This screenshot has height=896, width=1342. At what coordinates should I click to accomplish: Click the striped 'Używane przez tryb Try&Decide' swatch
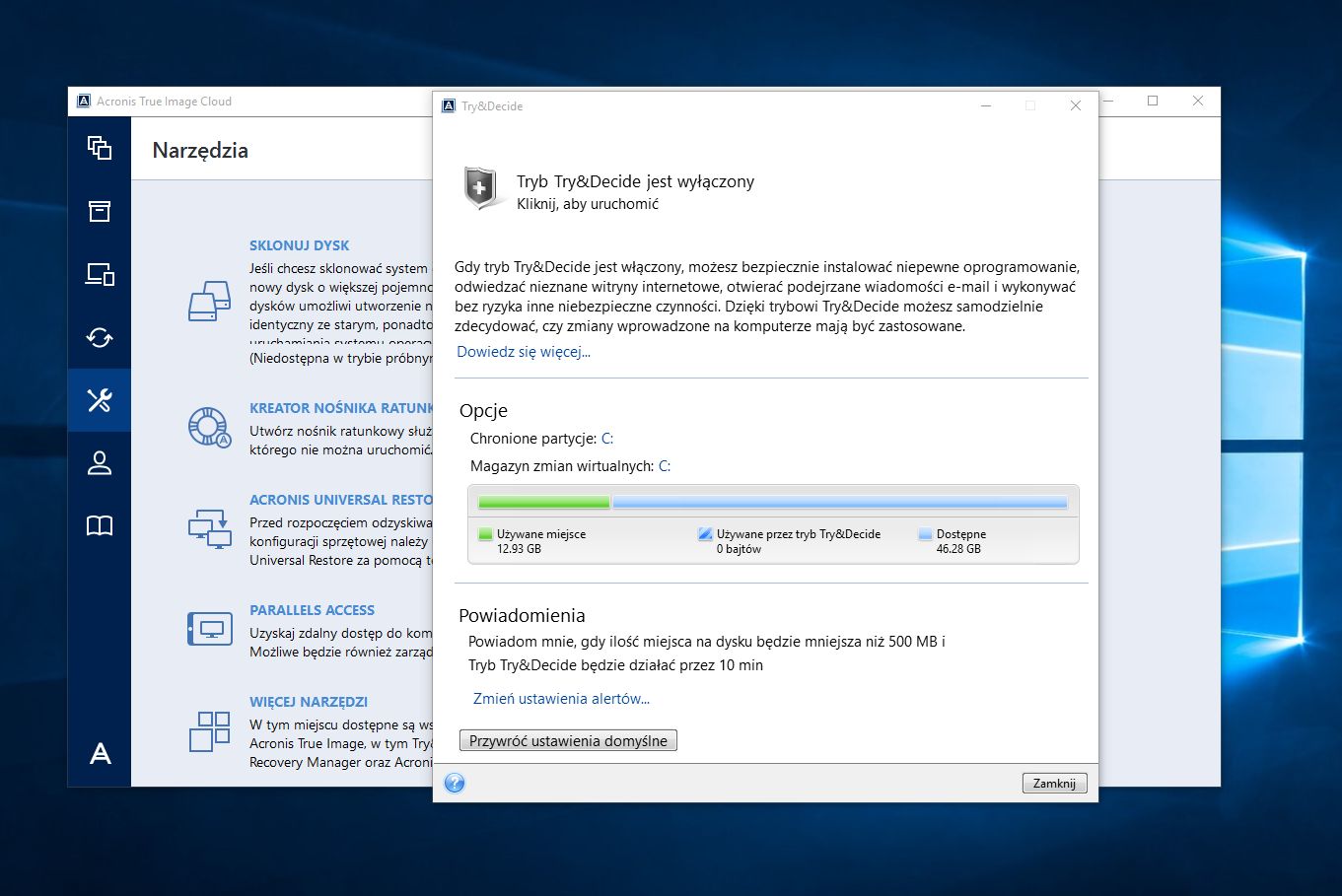click(705, 534)
